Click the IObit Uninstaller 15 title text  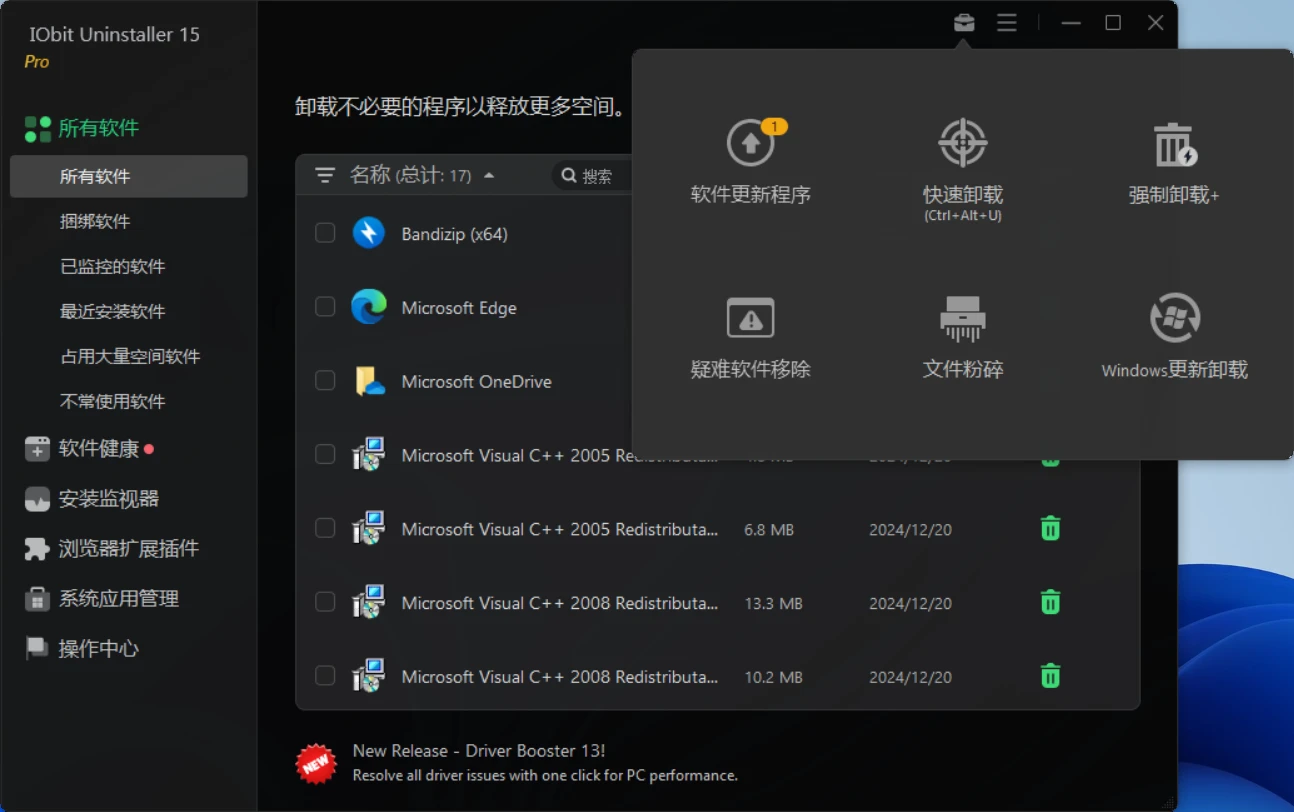(114, 34)
